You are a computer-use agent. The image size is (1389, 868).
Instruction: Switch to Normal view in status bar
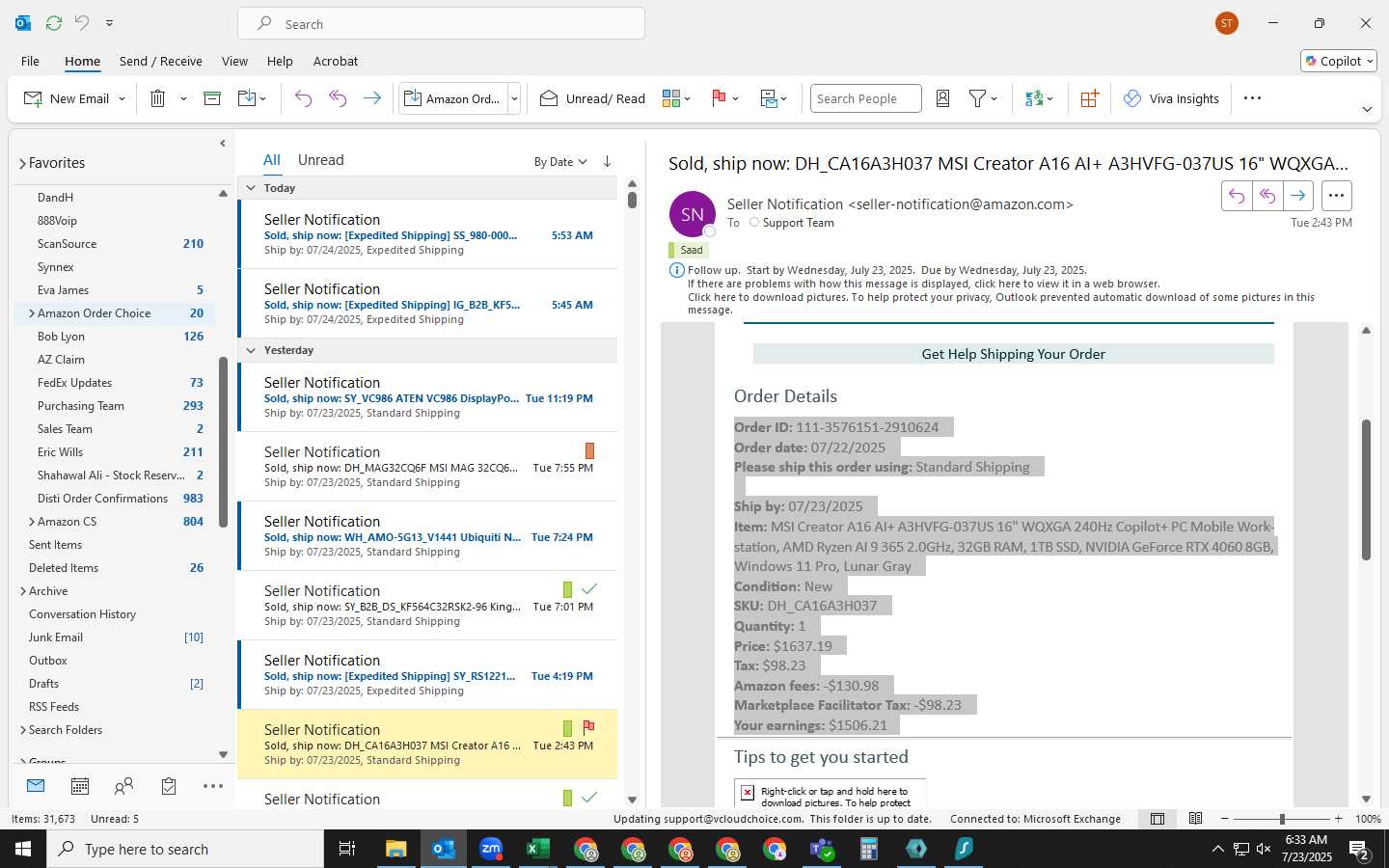[x=1157, y=819]
